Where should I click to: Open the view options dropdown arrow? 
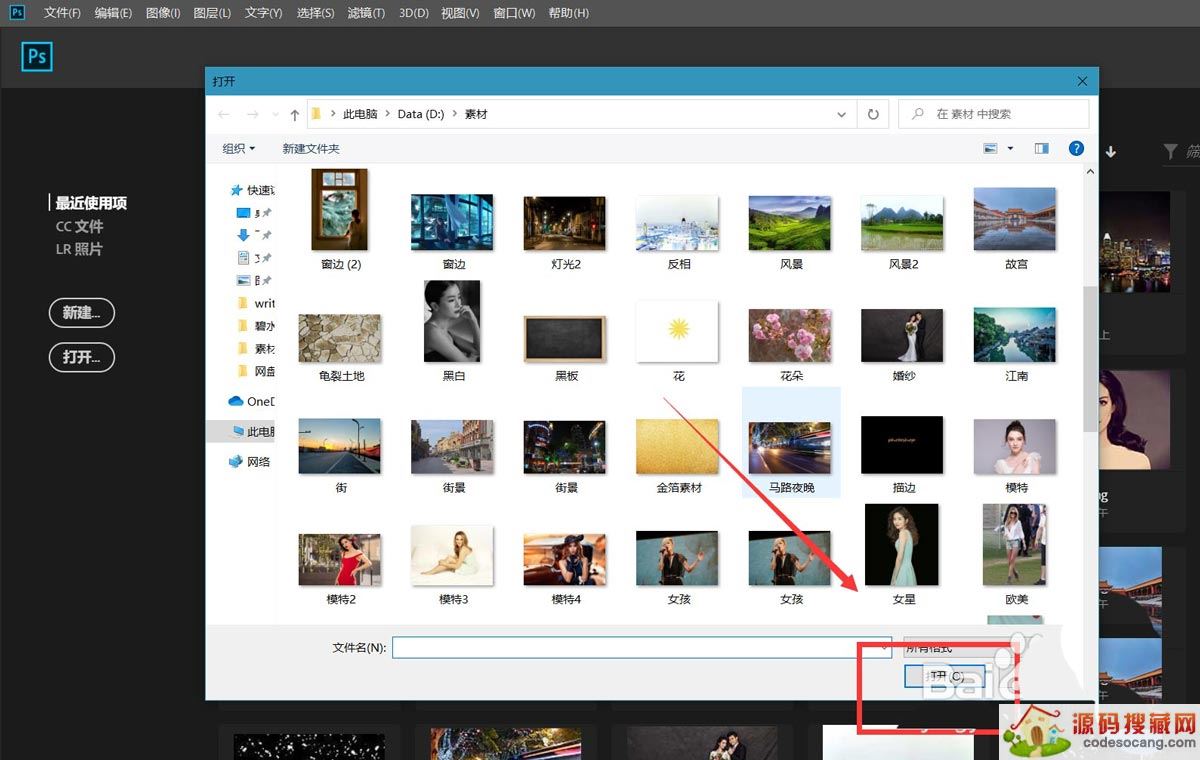click(1010, 148)
